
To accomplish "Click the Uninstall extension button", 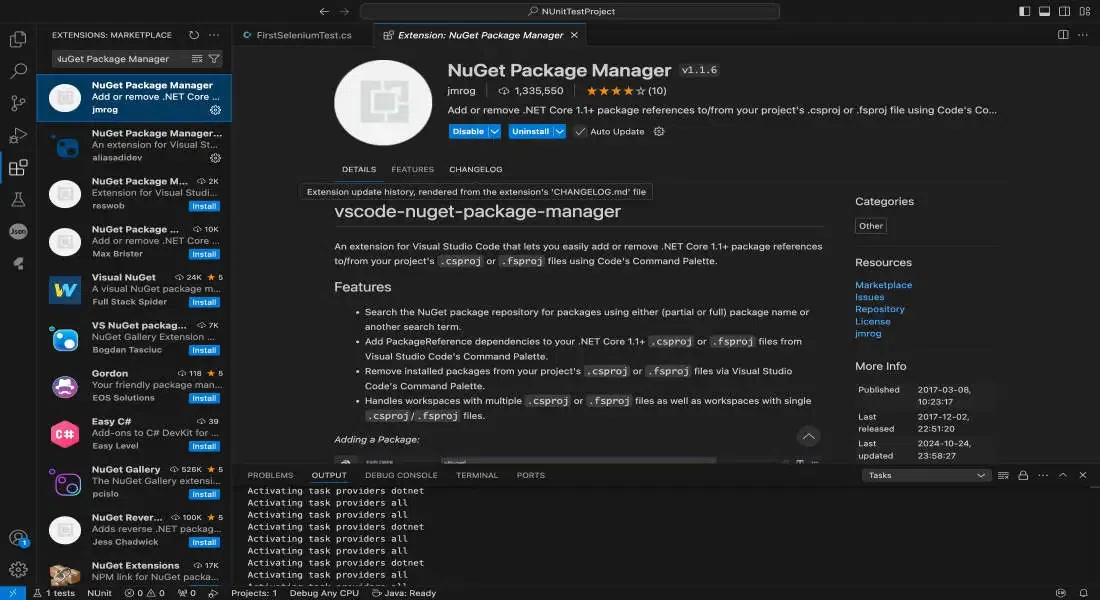I will pyautogui.click(x=530, y=131).
